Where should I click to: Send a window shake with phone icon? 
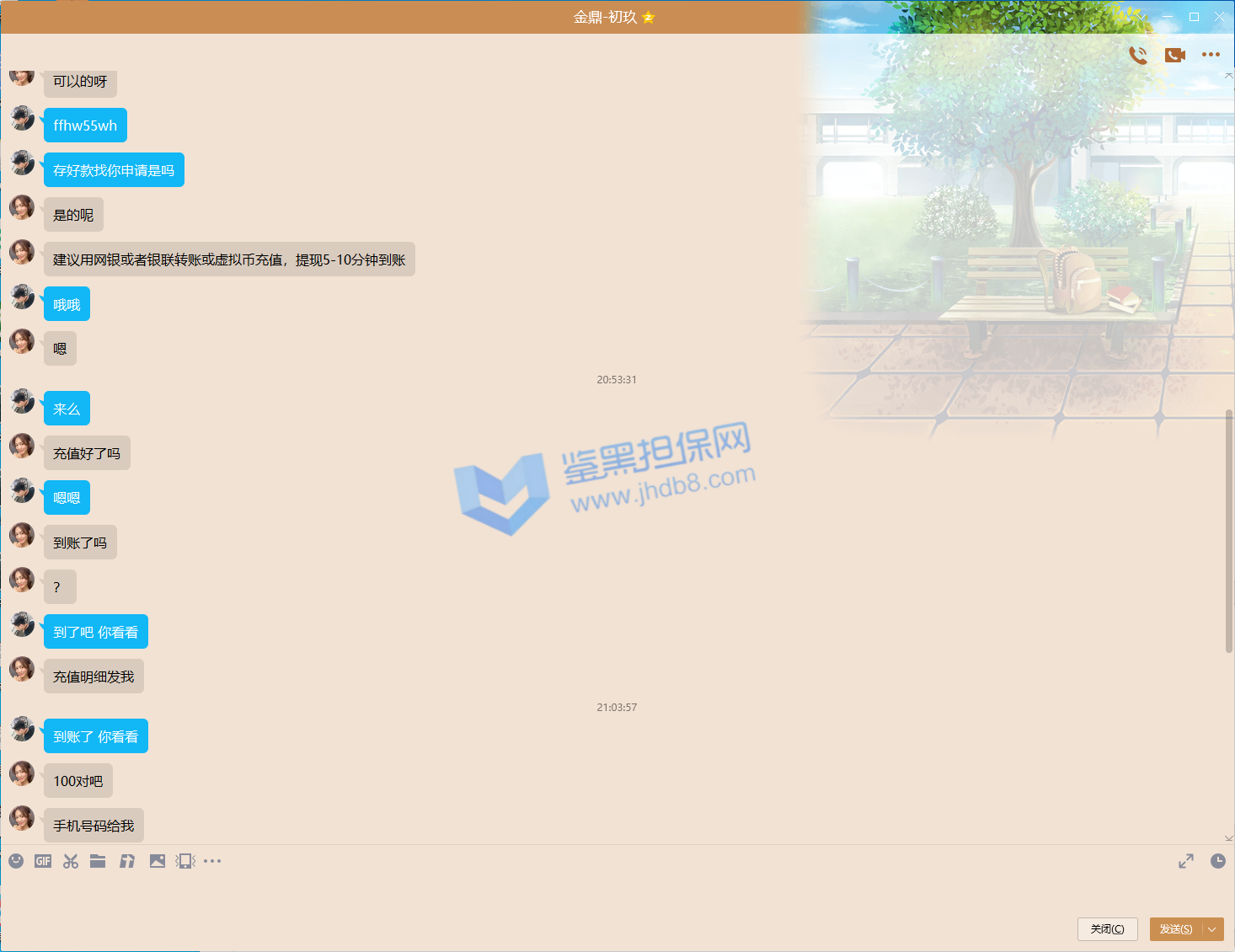185,861
